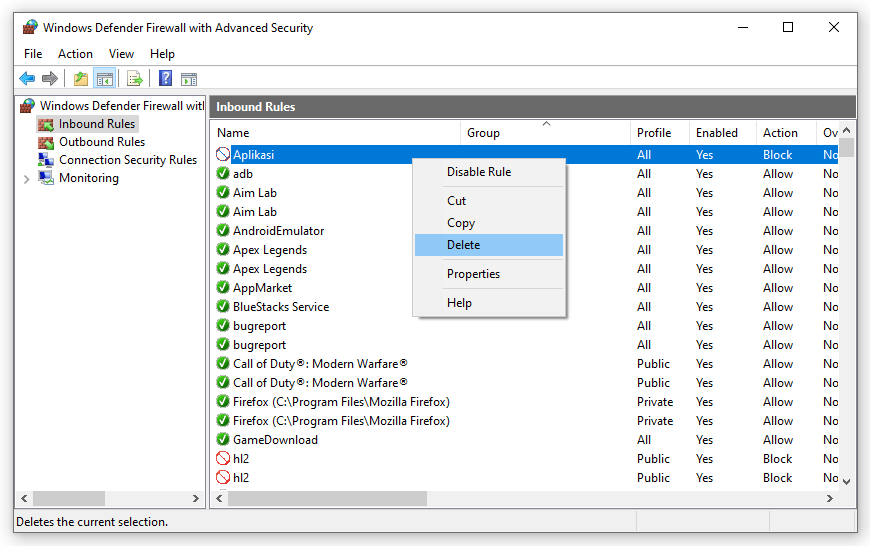Open Properties from context menu

pyautogui.click(x=489, y=274)
